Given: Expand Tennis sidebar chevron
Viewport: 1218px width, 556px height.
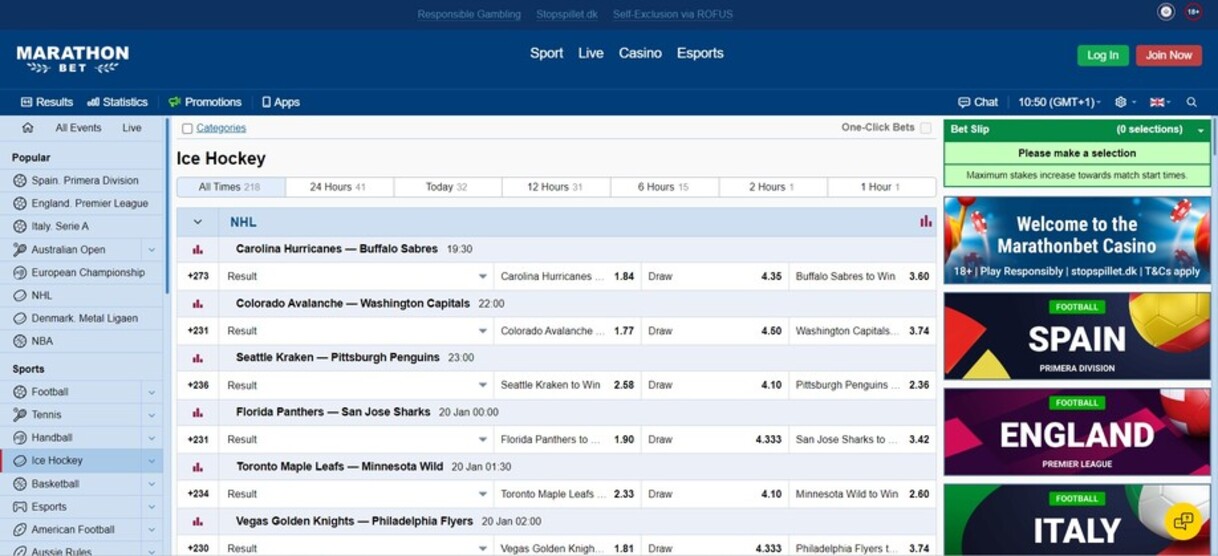Looking at the screenshot, I should (x=152, y=415).
